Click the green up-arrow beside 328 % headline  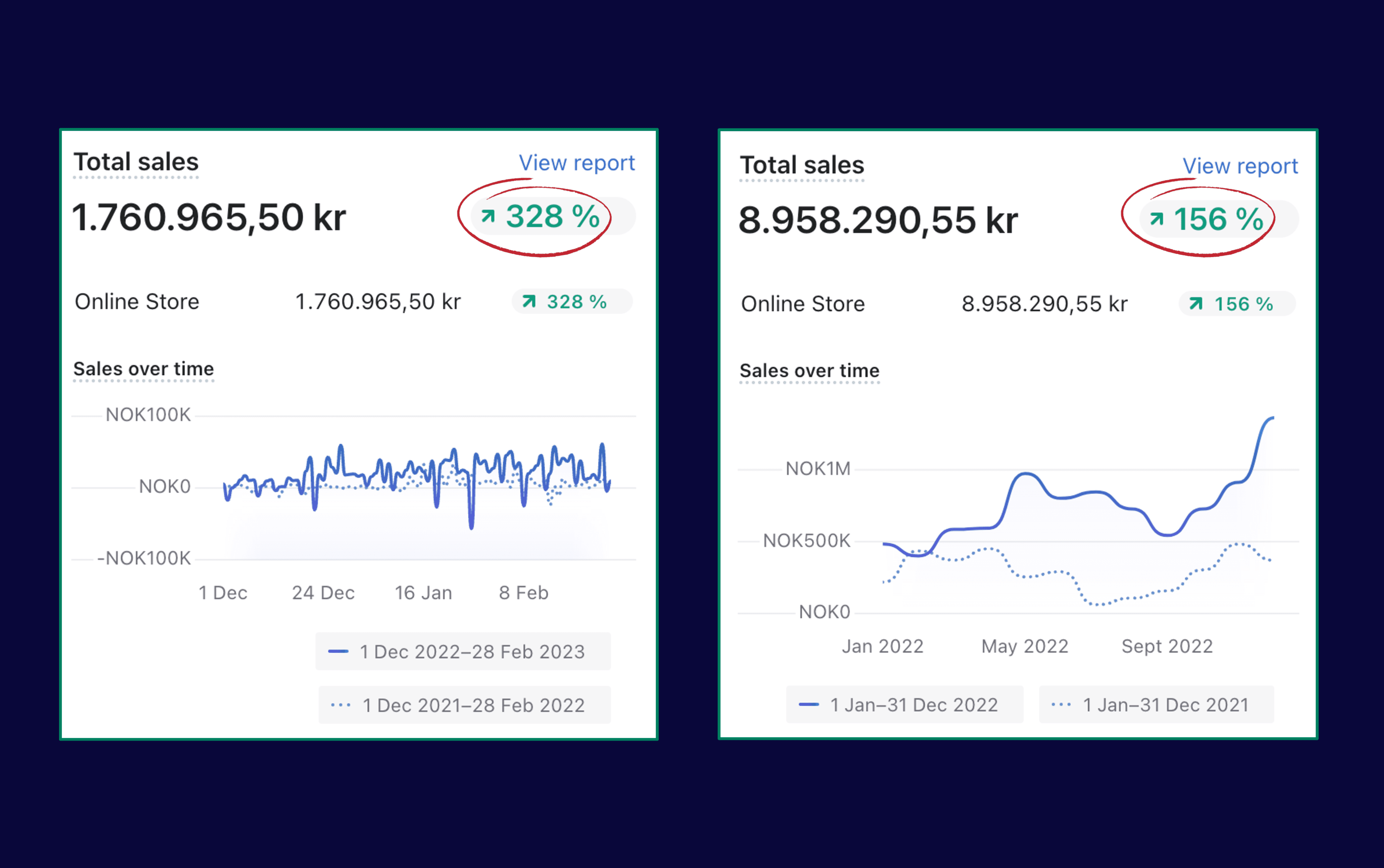tap(488, 216)
